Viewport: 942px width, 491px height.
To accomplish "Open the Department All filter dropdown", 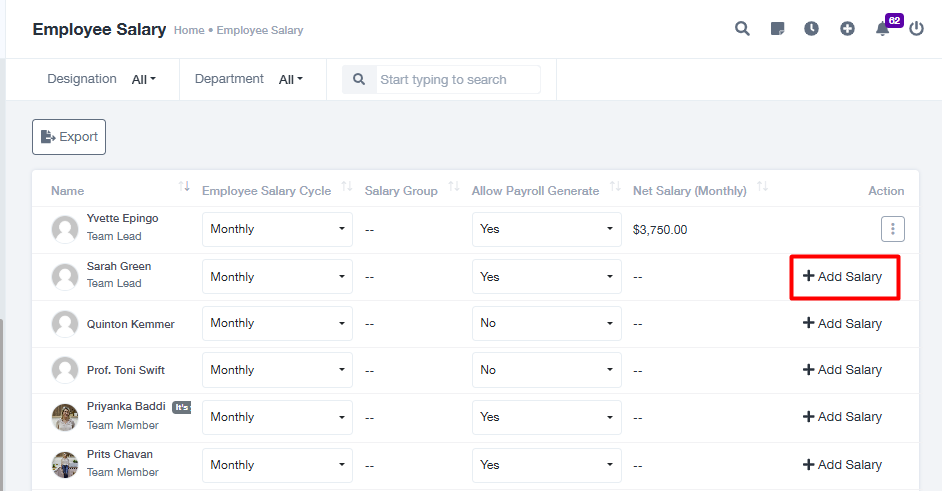I will tap(291, 79).
